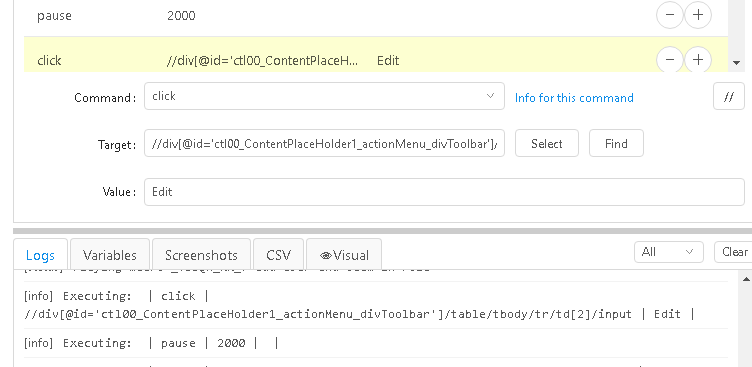
Task: Click the log panel scroll-up arrow
Action: coord(746,279)
